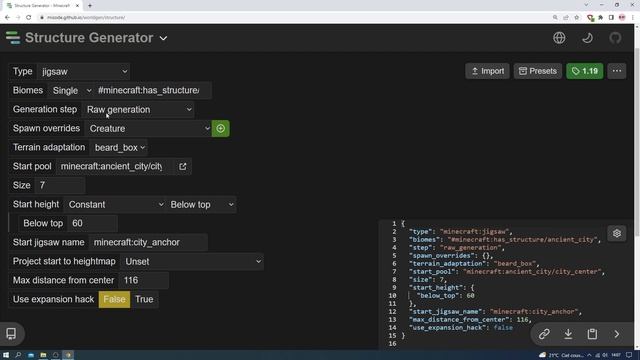Open the language globe icon

pos(559,38)
